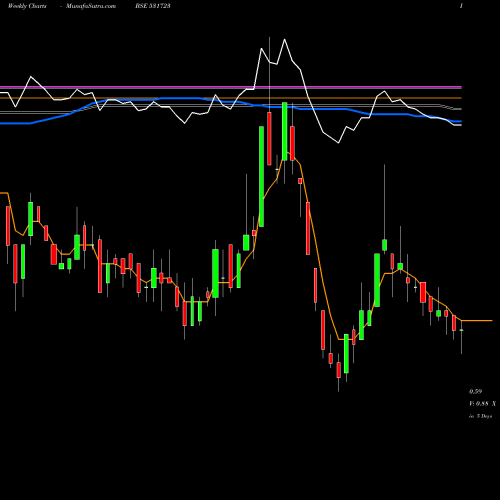Click the lowest red candlestick at the chart bottom
The width and height of the screenshot is (500, 500).
pyautogui.click(x=339, y=370)
